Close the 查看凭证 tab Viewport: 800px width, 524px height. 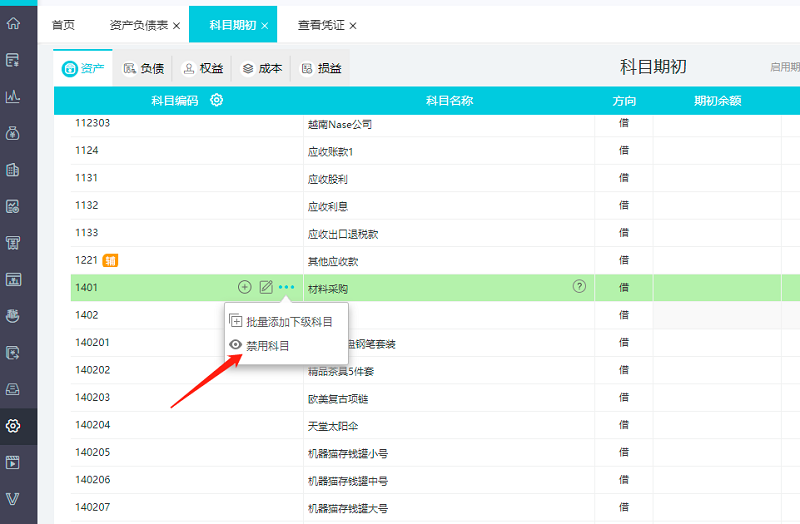(353, 26)
